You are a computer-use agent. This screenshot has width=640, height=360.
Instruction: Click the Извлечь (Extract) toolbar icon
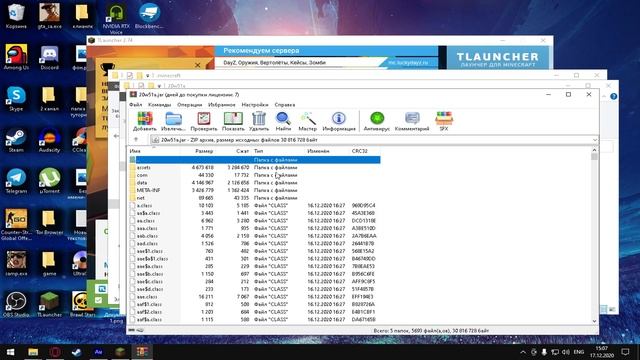coord(173,121)
